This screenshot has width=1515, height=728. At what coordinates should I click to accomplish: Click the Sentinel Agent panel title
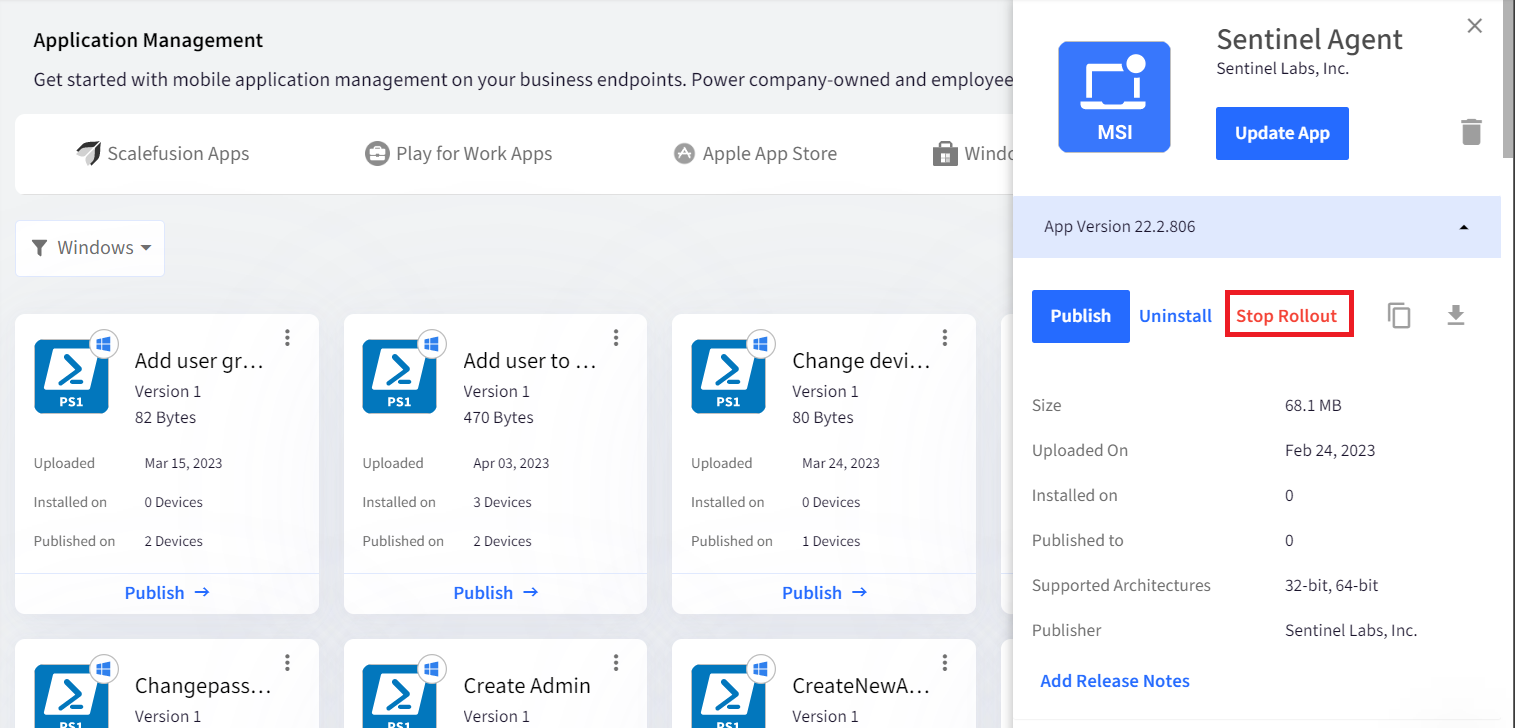pyautogui.click(x=1309, y=39)
